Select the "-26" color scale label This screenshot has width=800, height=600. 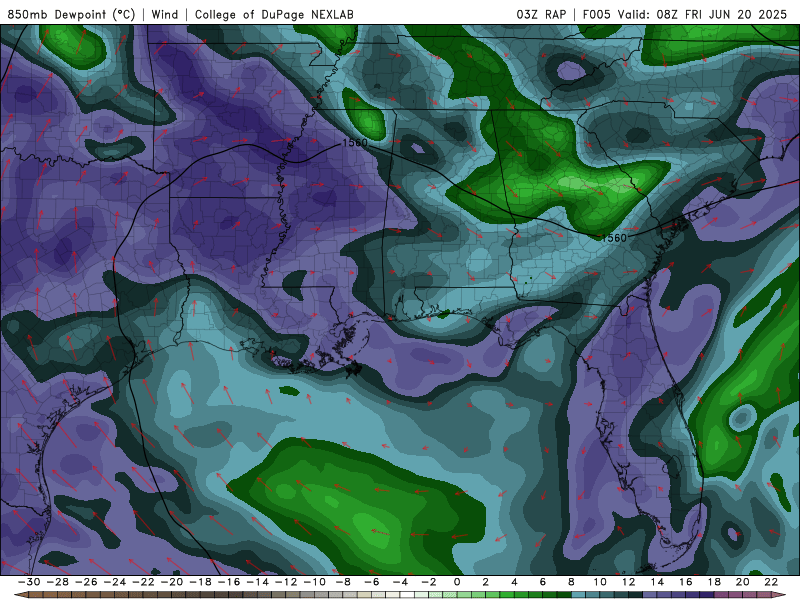pyautogui.click(x=86, y=582)
